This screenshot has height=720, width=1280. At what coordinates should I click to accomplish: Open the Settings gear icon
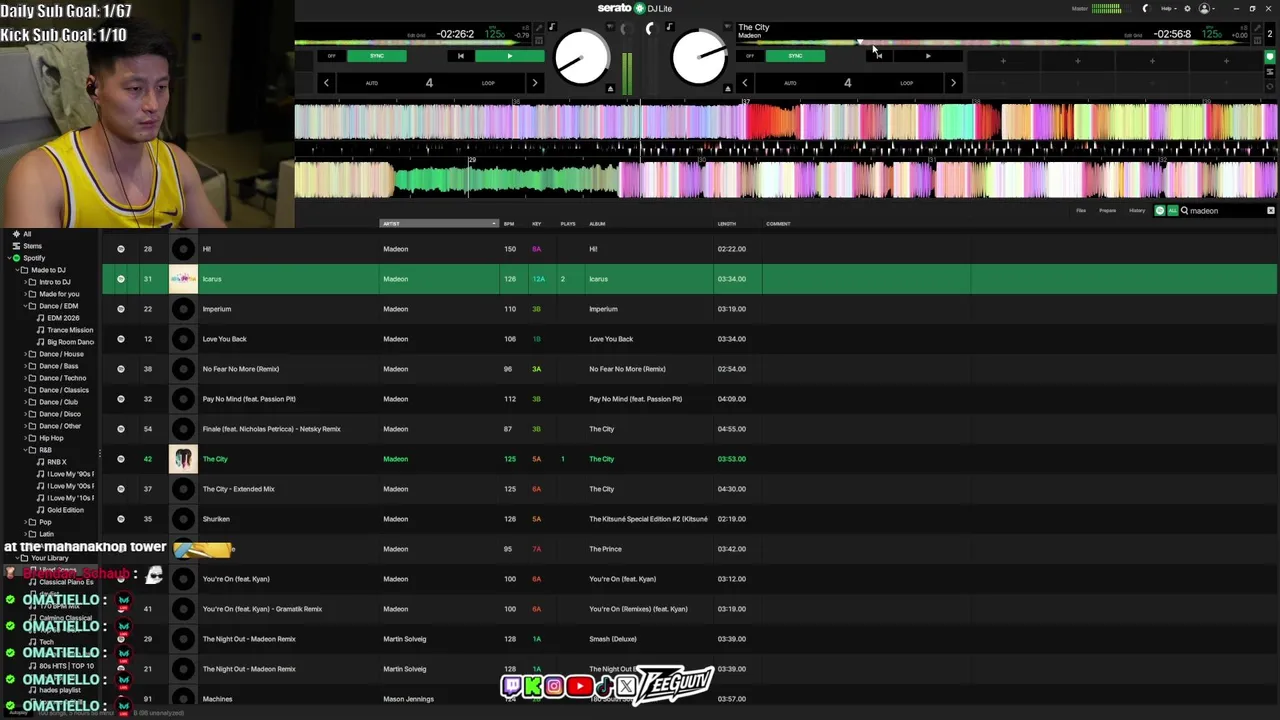[1187, 8]
